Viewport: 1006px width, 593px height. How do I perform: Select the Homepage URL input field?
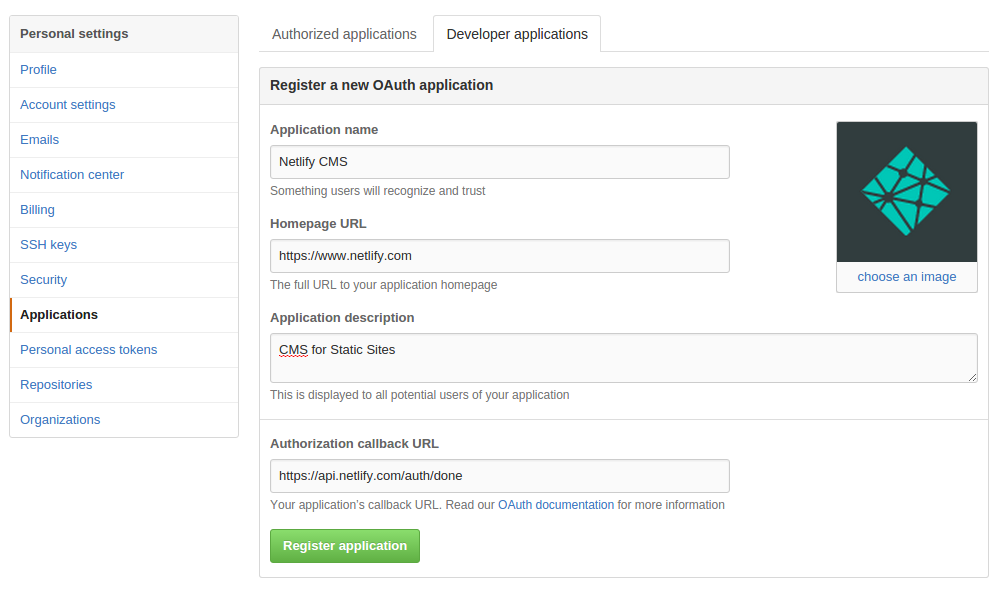[499, 255]
